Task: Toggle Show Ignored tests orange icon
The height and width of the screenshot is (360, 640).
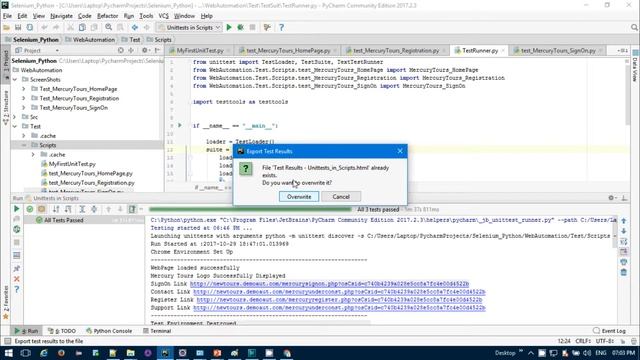Action: click(x=42, y=209)
